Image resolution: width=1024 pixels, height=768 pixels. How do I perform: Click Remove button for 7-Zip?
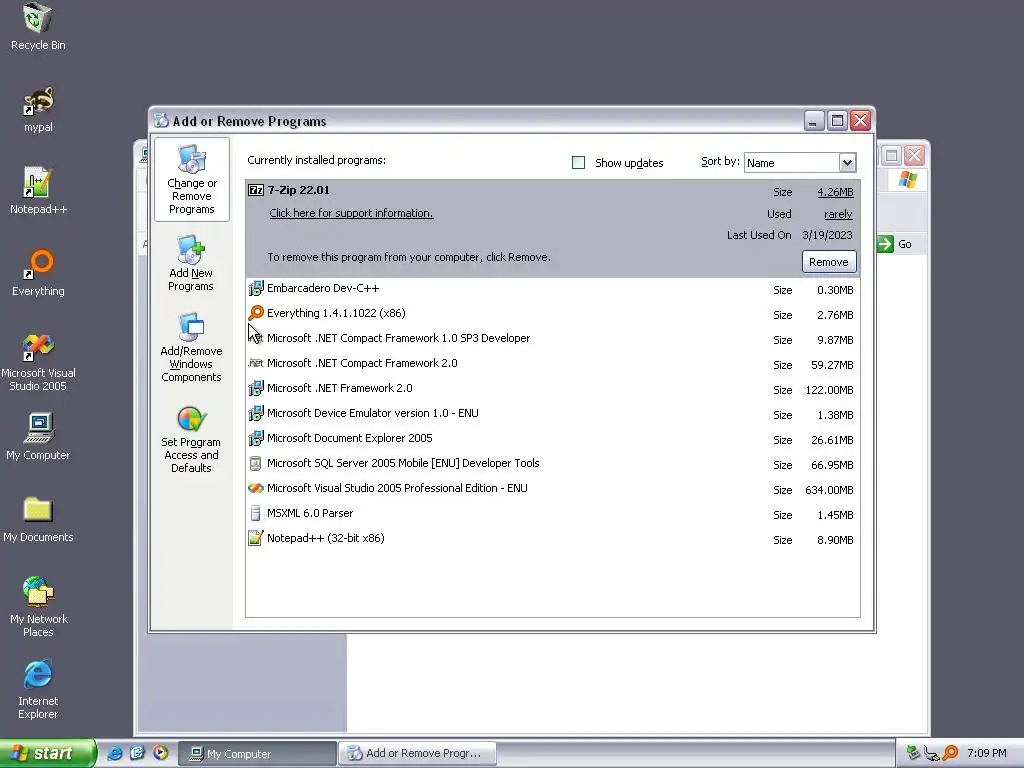(828, 262)
